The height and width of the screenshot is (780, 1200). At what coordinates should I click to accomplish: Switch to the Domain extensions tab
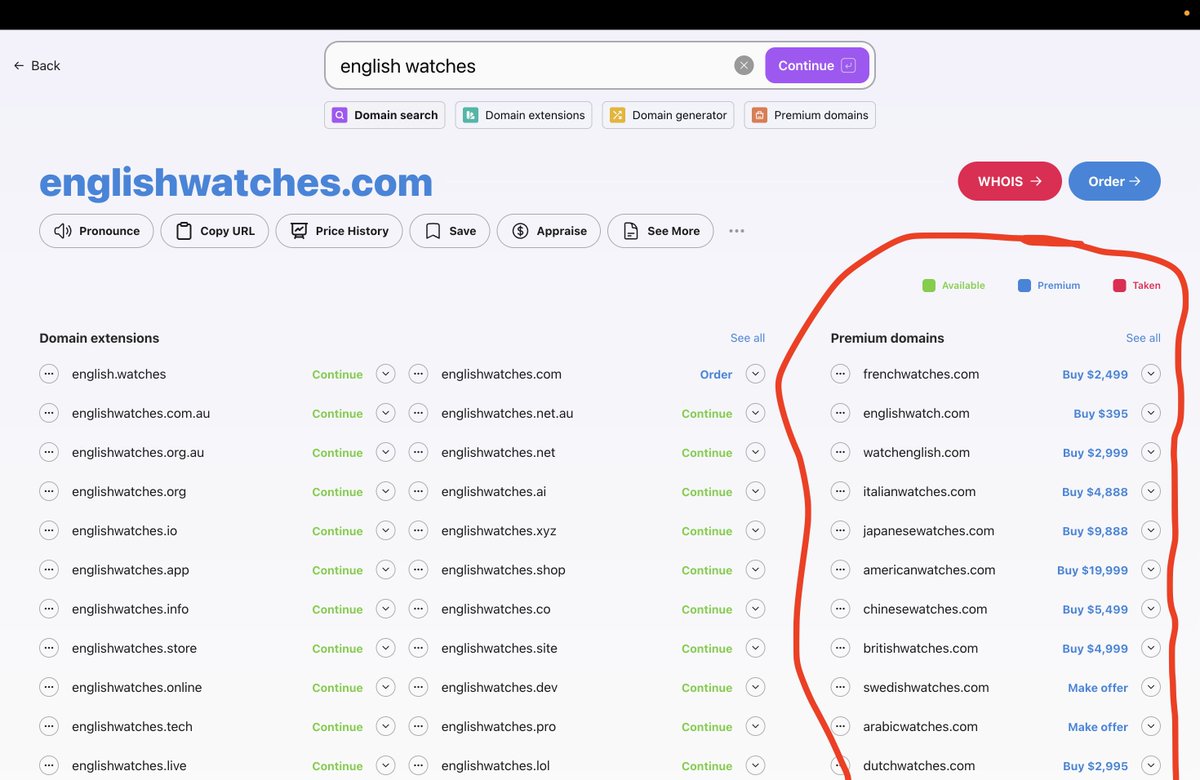pos(524,115)
